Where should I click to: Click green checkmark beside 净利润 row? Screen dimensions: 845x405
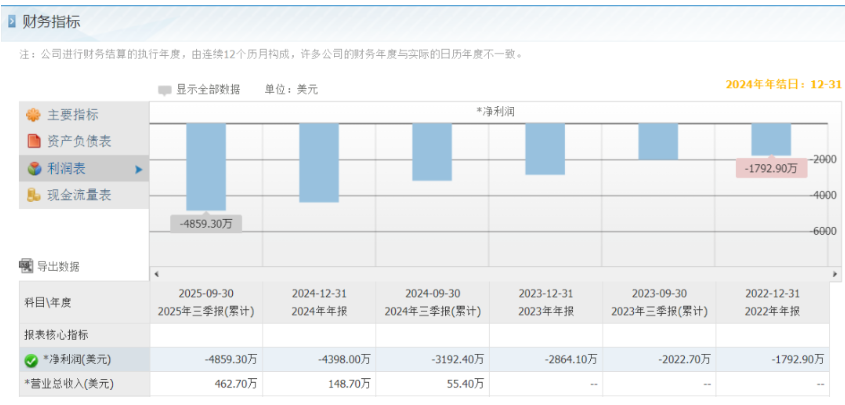[x=31, y=359]
